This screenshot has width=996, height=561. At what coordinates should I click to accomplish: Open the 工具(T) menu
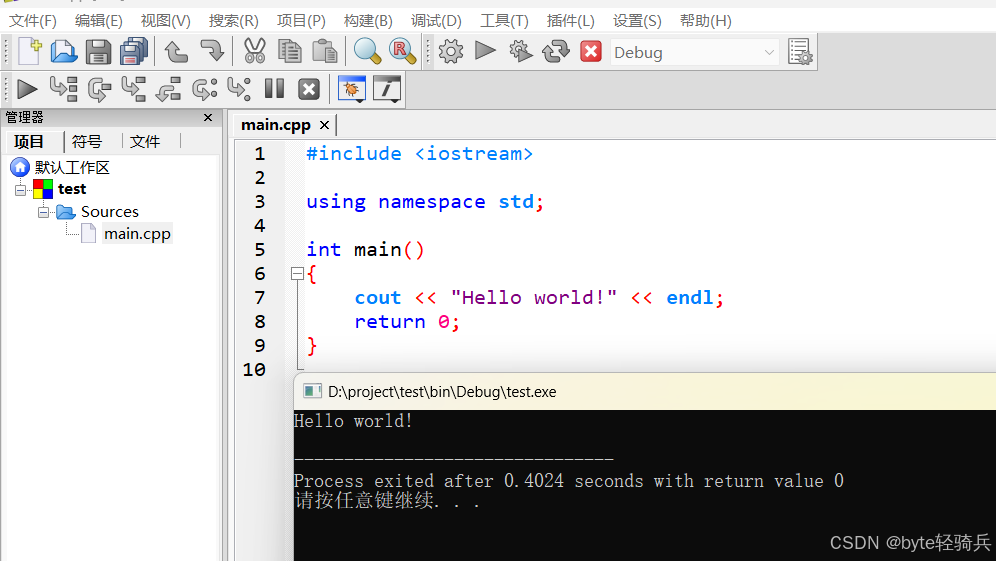click(x=504, y=21)
